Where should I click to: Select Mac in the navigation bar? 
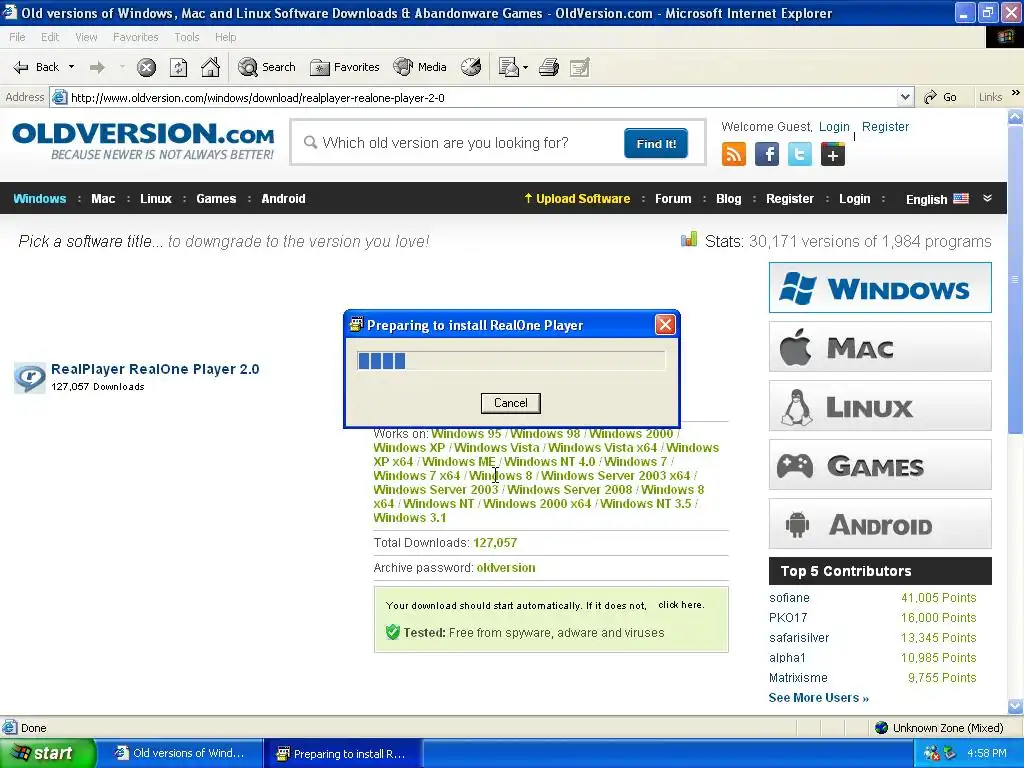pyautogui.click(x=103, y=199)
